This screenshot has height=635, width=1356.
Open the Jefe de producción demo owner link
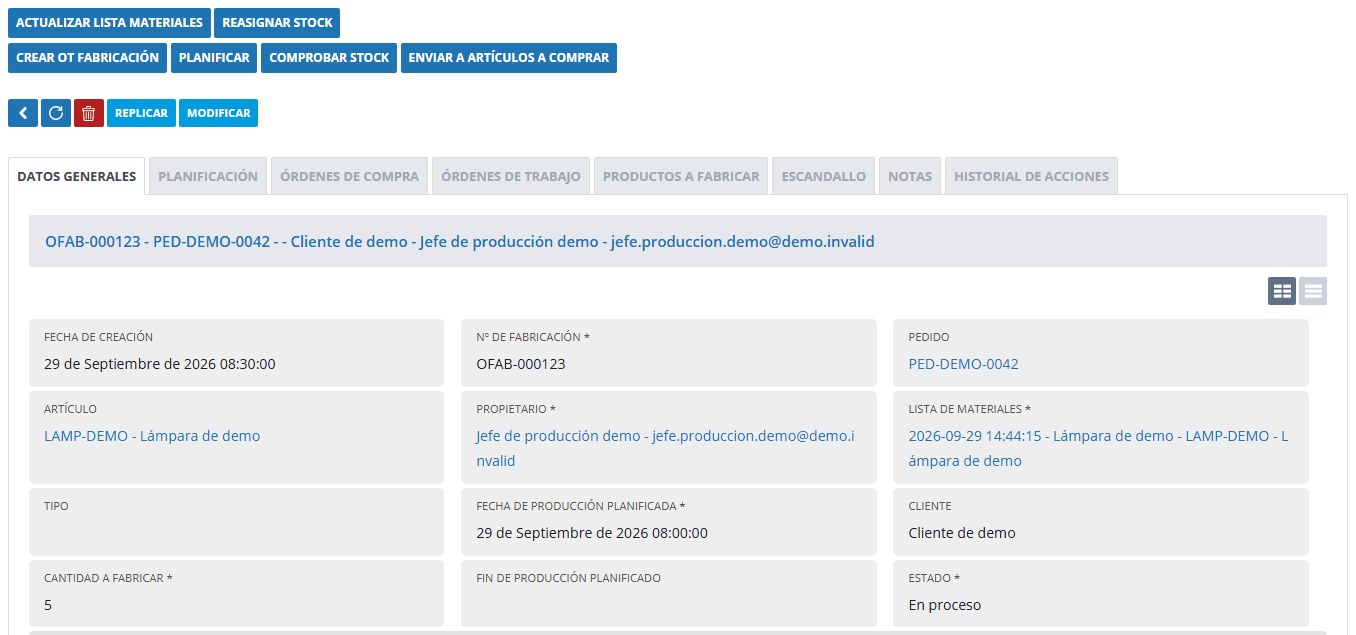[665, 449]
